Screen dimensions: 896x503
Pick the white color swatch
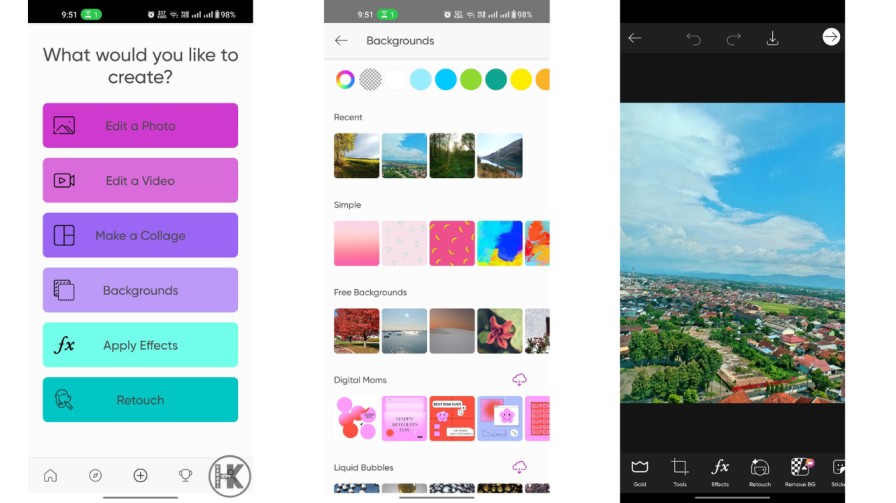point(395,79)
